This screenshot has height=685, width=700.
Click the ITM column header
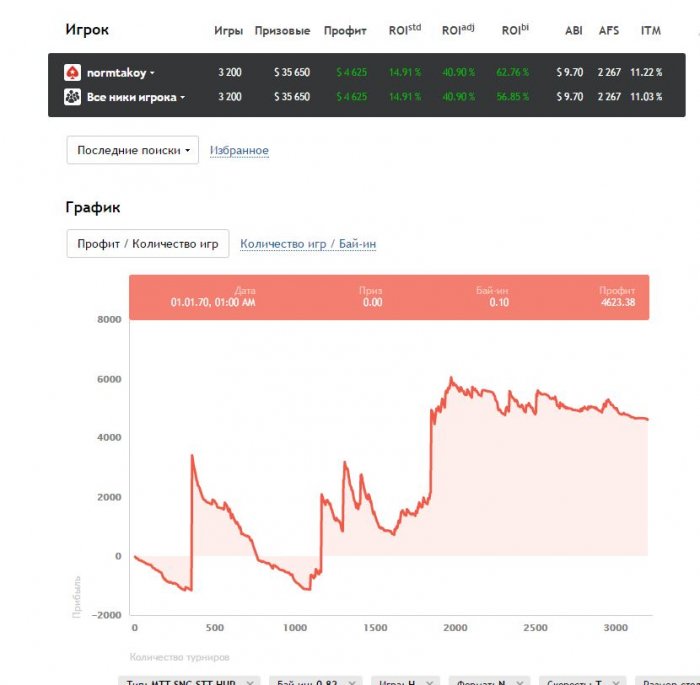650,31
